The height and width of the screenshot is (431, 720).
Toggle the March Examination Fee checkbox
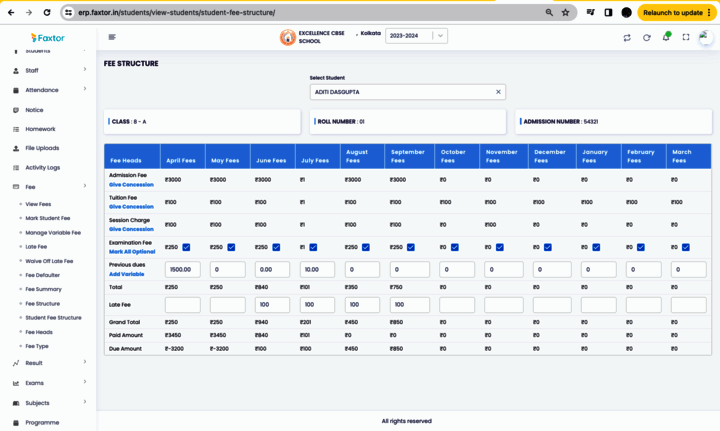point(685,247)
